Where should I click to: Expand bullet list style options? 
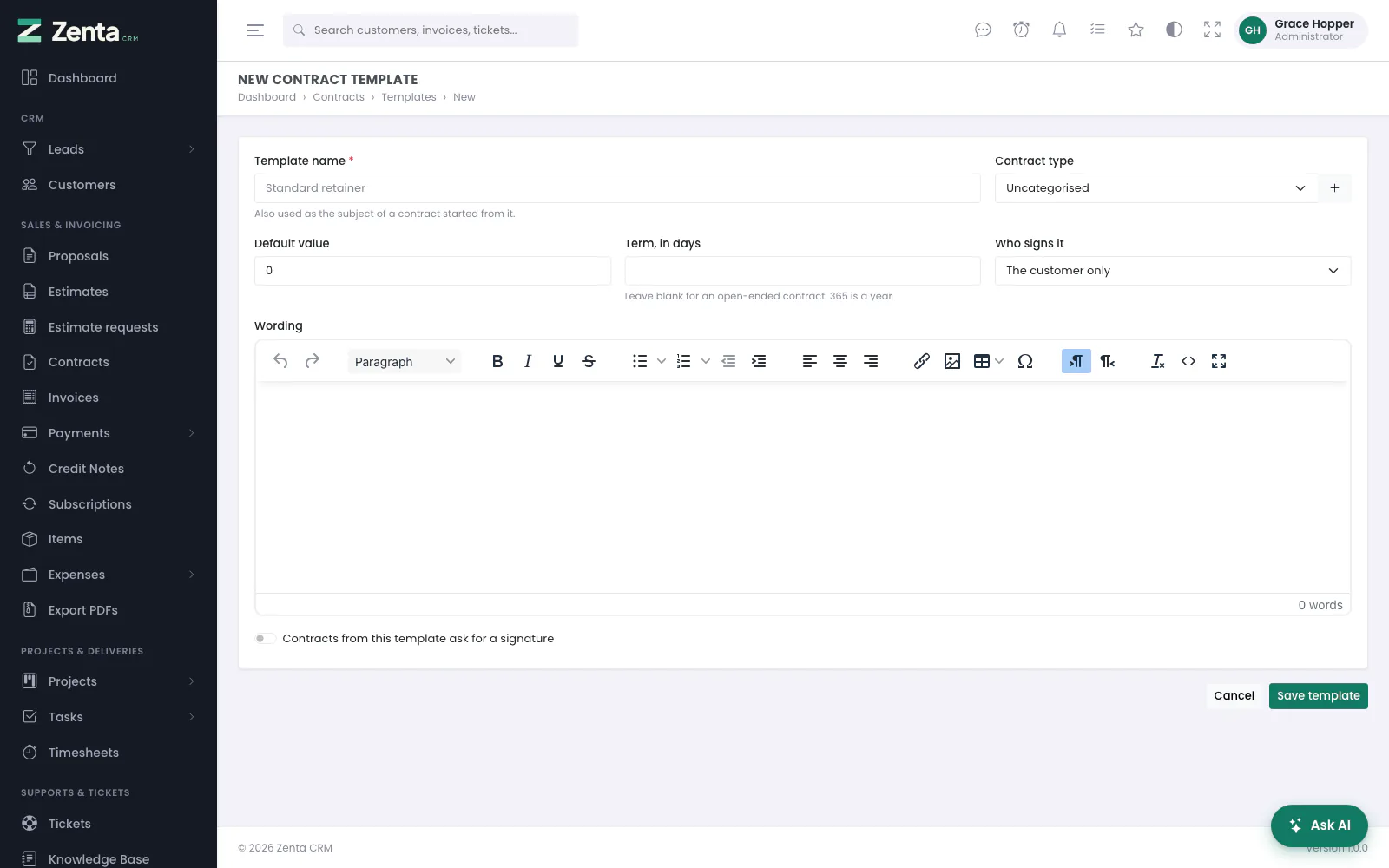662,361
